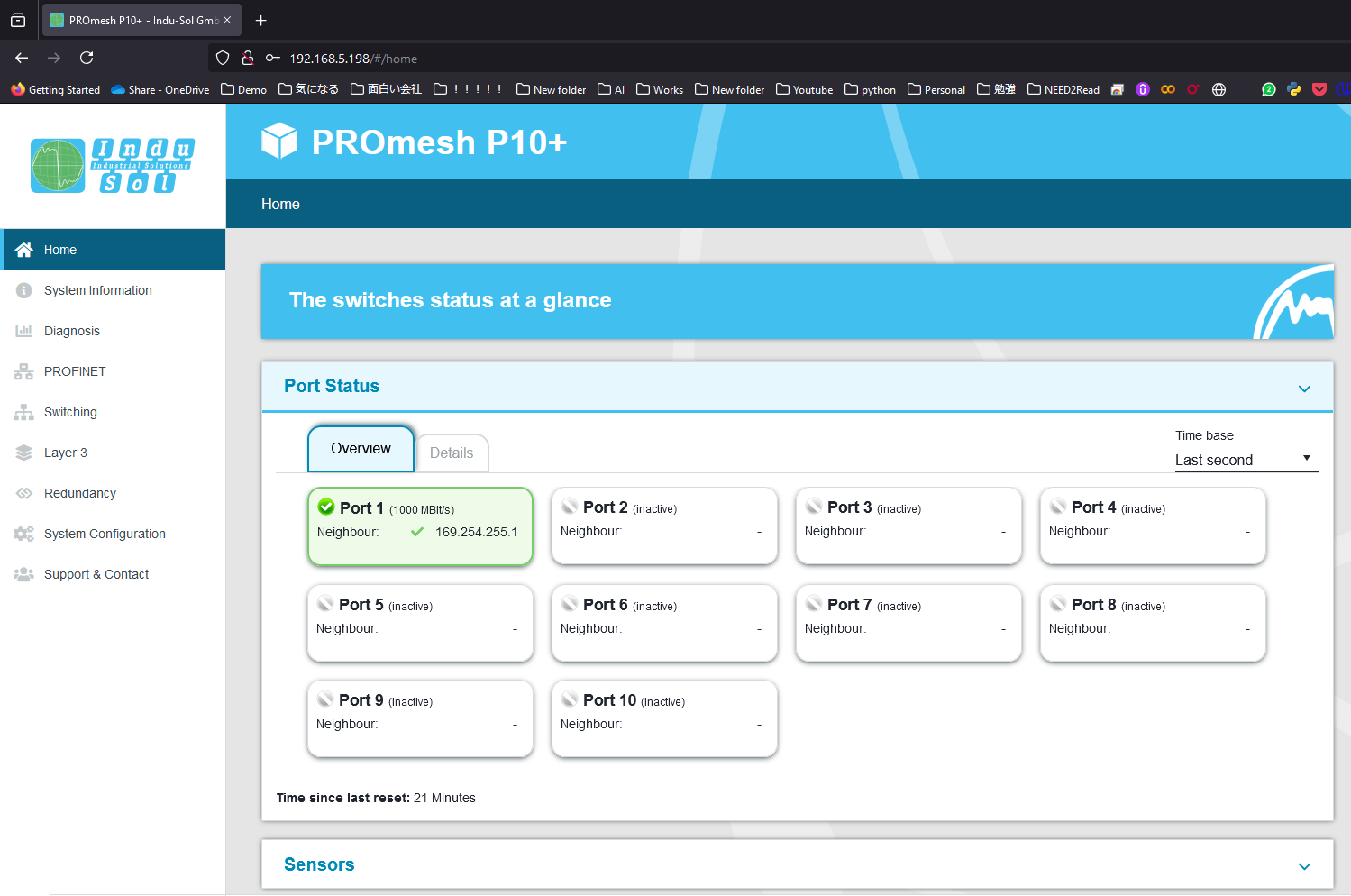1351x896 pixels.
Task: Click the Port Status section heading
Action: point(332,386)
